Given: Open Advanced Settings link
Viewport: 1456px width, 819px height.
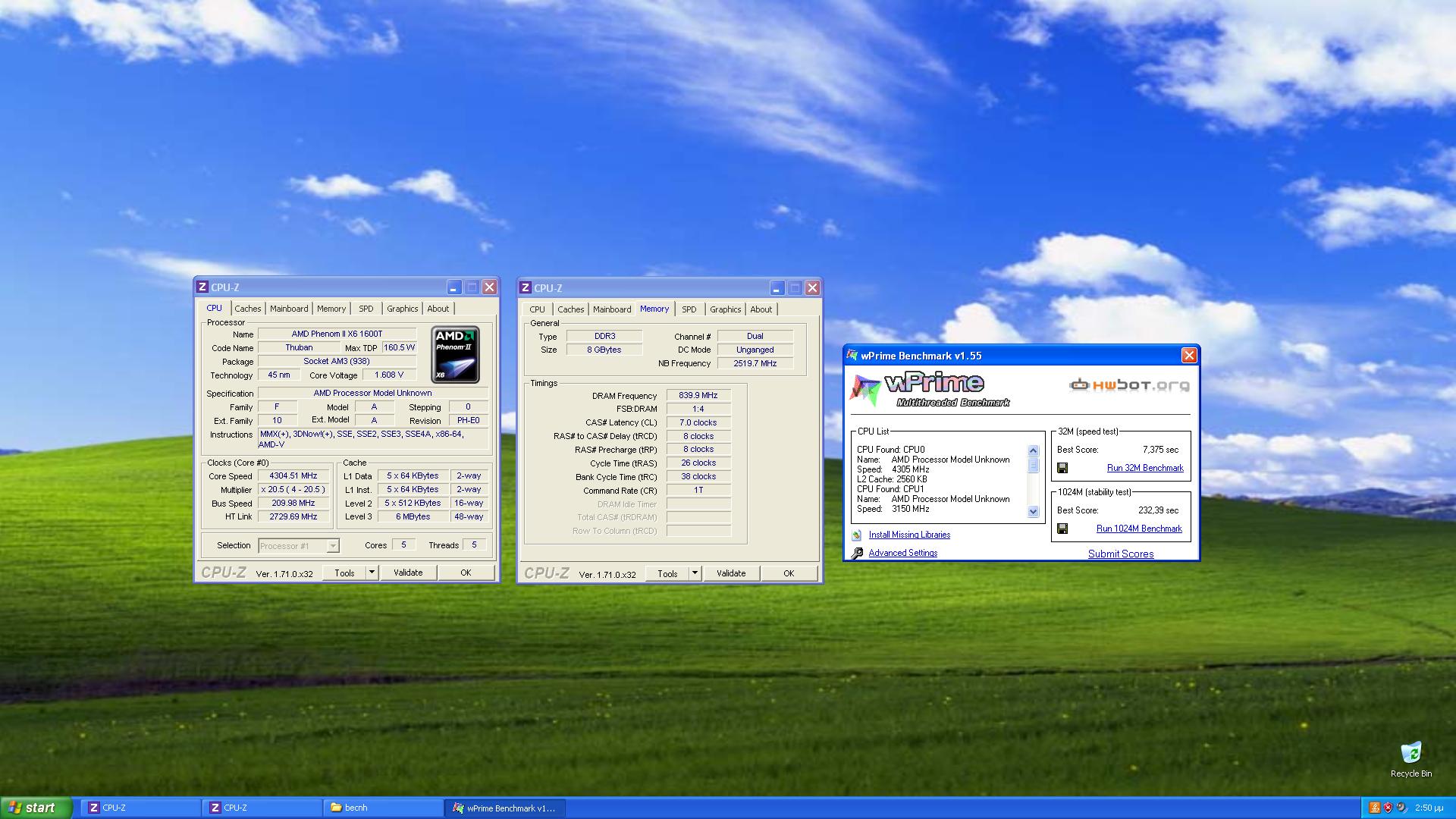Looking at the screenshot, I should tap(902, 553).
